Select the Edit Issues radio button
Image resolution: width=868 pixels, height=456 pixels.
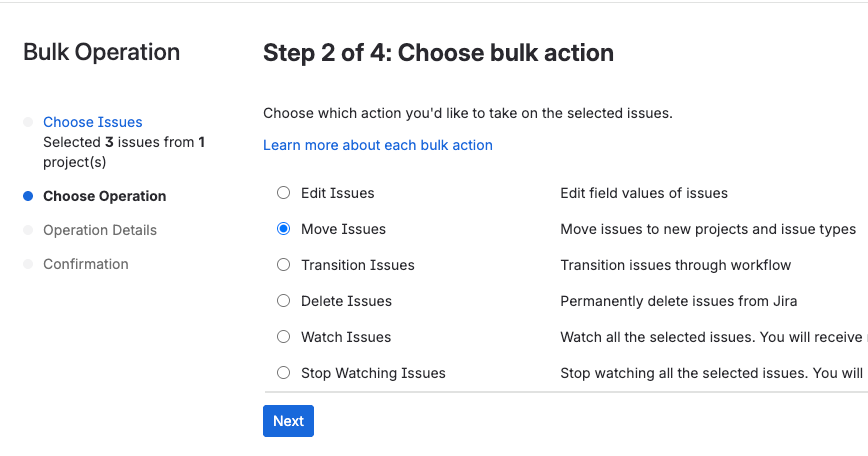tap(284, 193)
